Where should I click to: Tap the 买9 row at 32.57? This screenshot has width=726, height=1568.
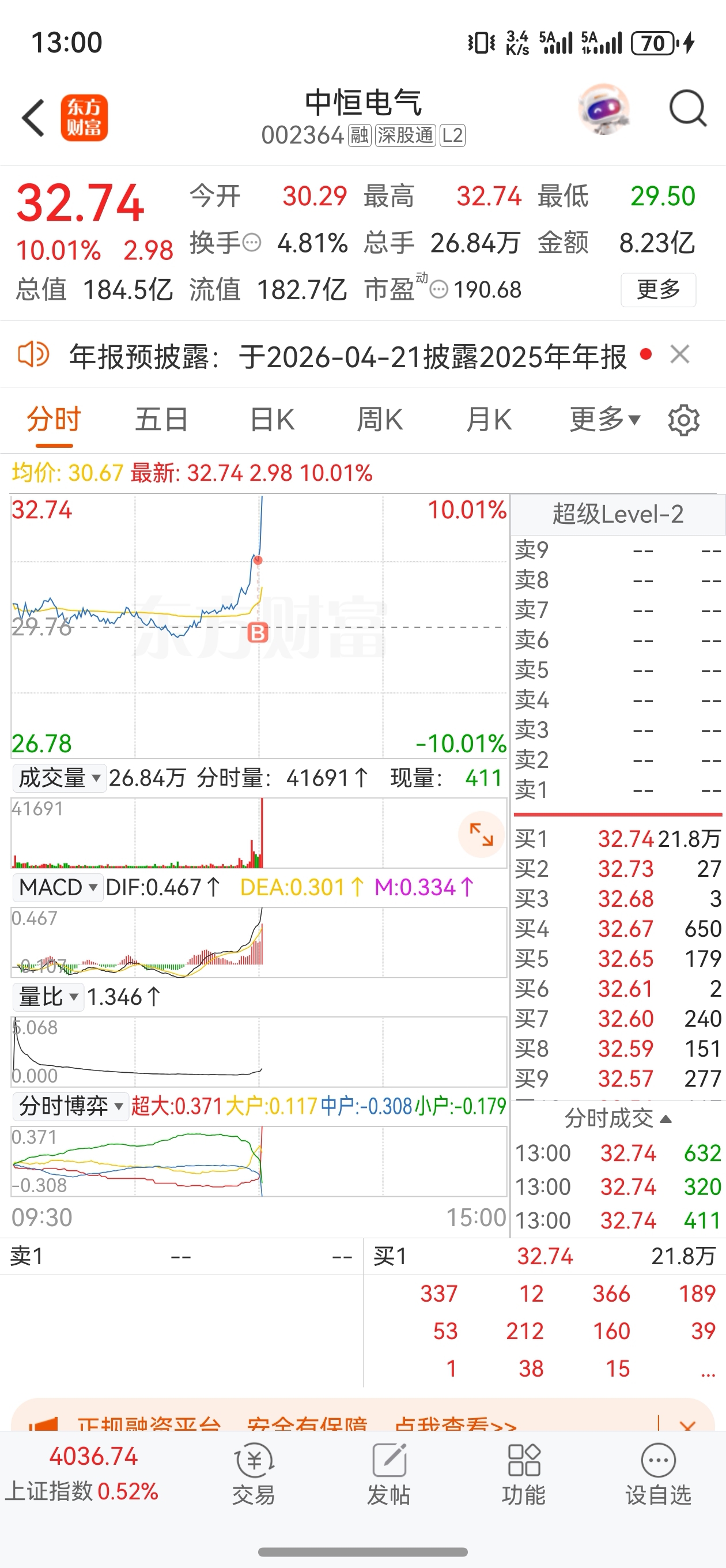(x=618, y=1079)
